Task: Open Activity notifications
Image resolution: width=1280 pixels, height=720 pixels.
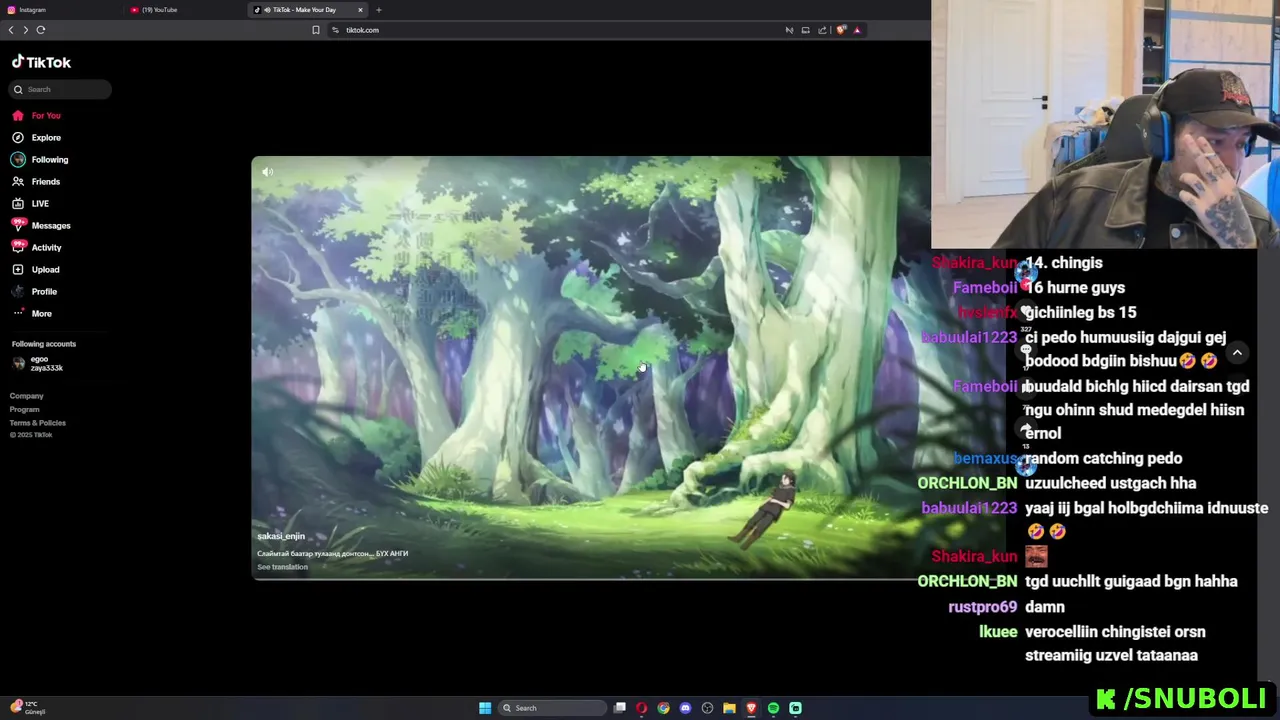Action: pyautogui.click(x=46, y=248)
